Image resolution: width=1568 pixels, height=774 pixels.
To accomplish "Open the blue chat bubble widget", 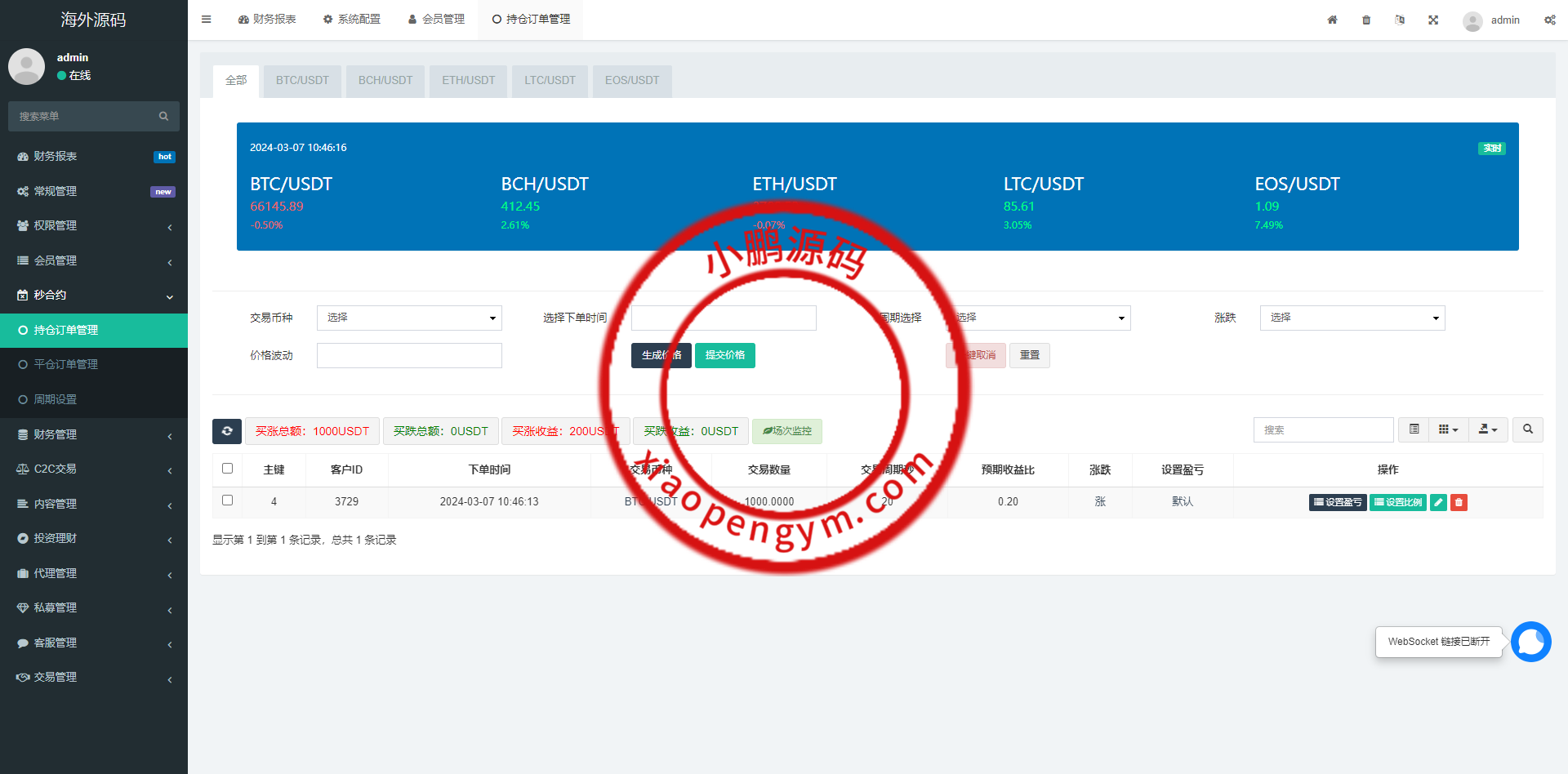I will tap(1530, 642).
